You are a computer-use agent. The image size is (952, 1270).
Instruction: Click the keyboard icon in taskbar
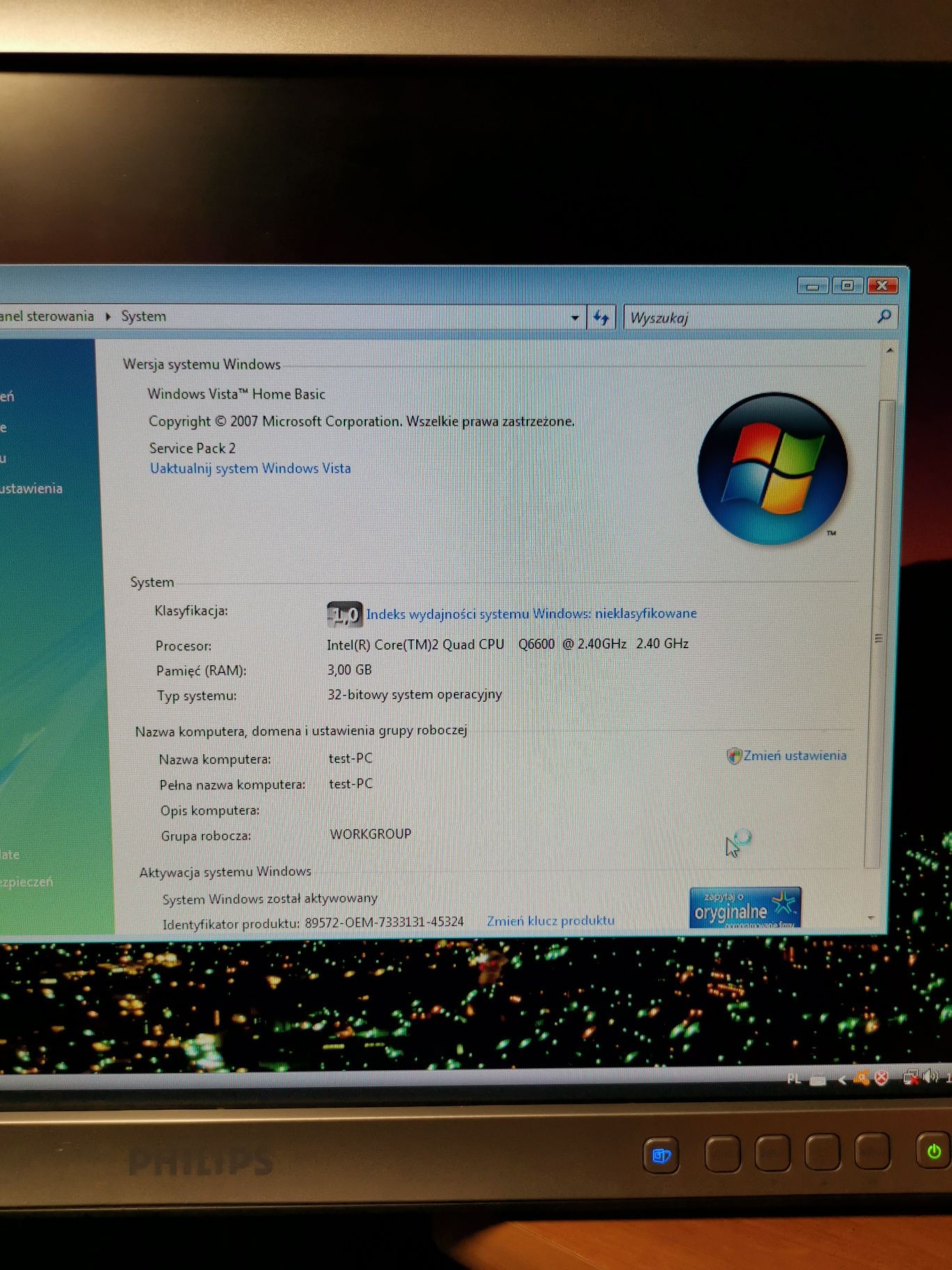pos(818,1080)
